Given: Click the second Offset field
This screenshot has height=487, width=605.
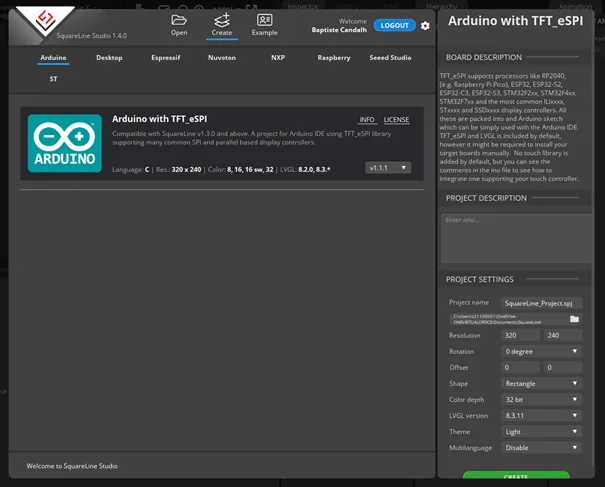Looking at the screenshot, I should point(563,367).
